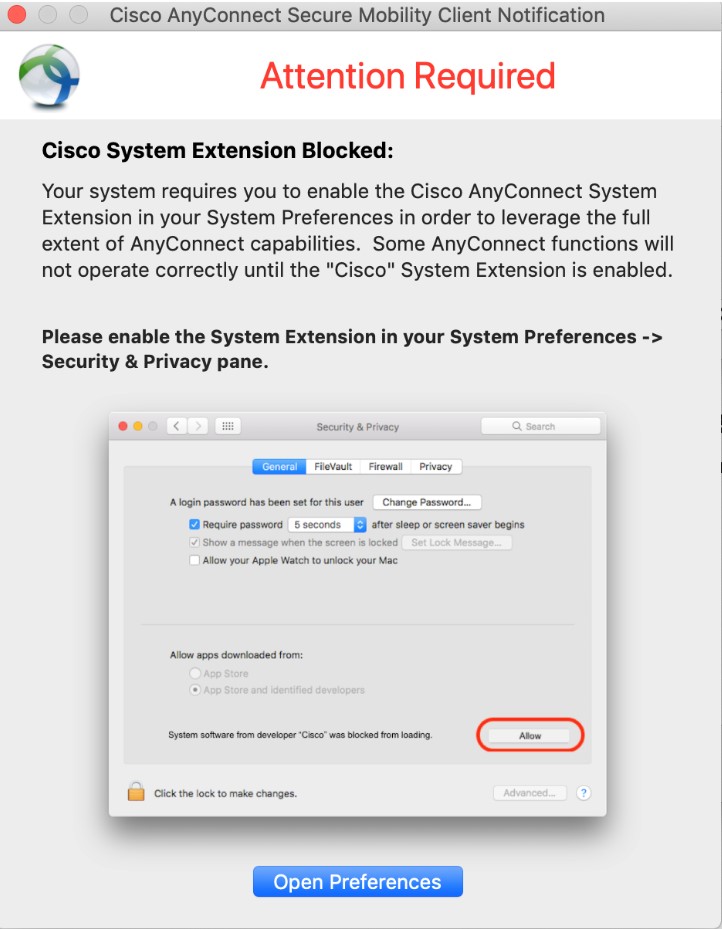Open the 5 seconds delay dropdown

(328, 524)
